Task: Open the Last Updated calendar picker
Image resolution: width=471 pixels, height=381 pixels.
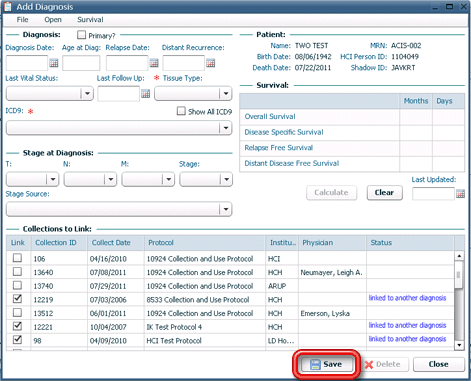Action: [460, 194]
